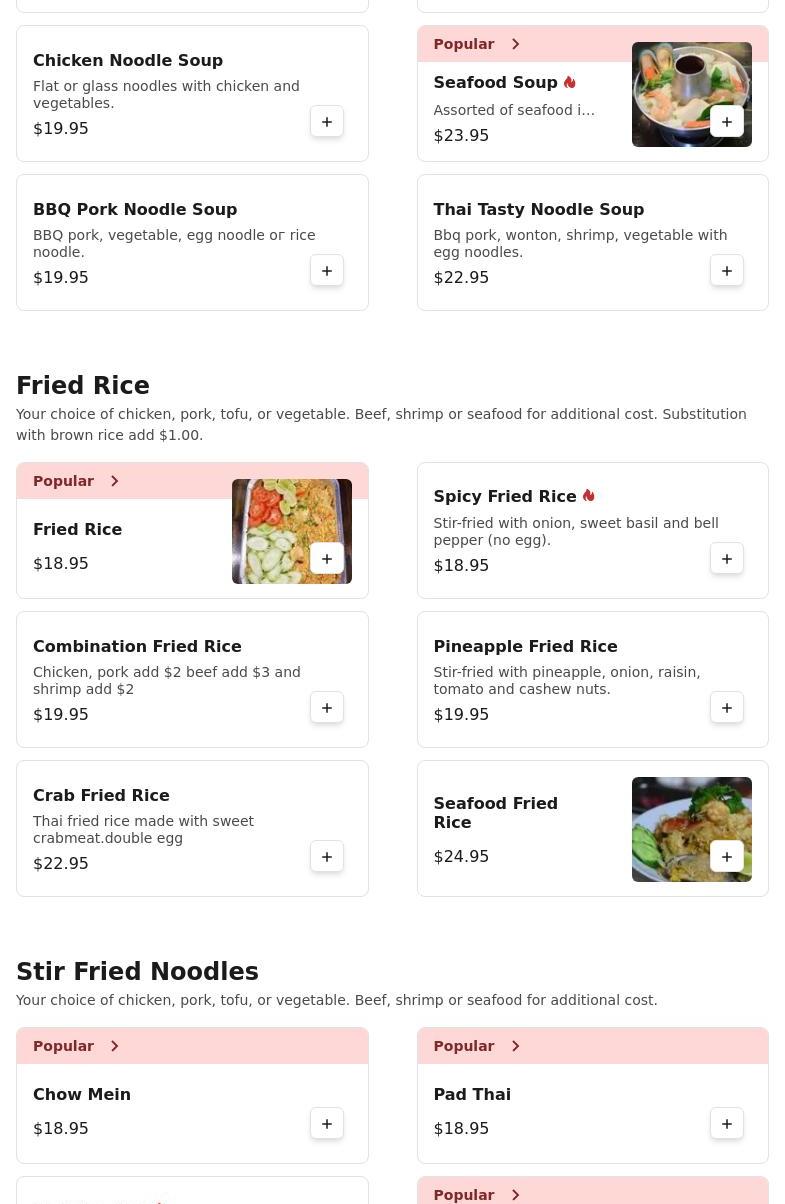The height and width of the screenshot is (1204, 785).
Task: Add Seafood Soup using plus icon
Action: pyautogui.click(x=727, y=122)
